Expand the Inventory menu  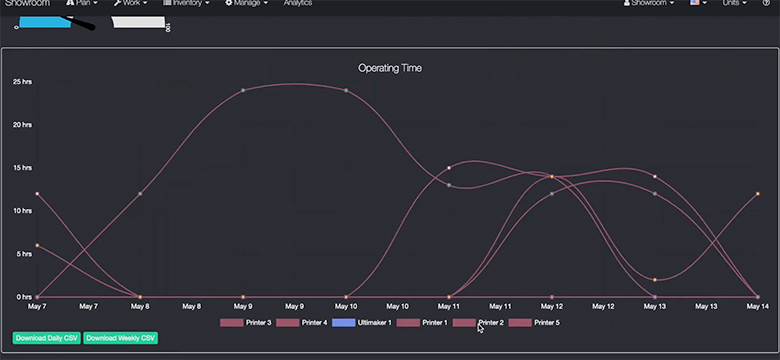(x=187, y=3)
